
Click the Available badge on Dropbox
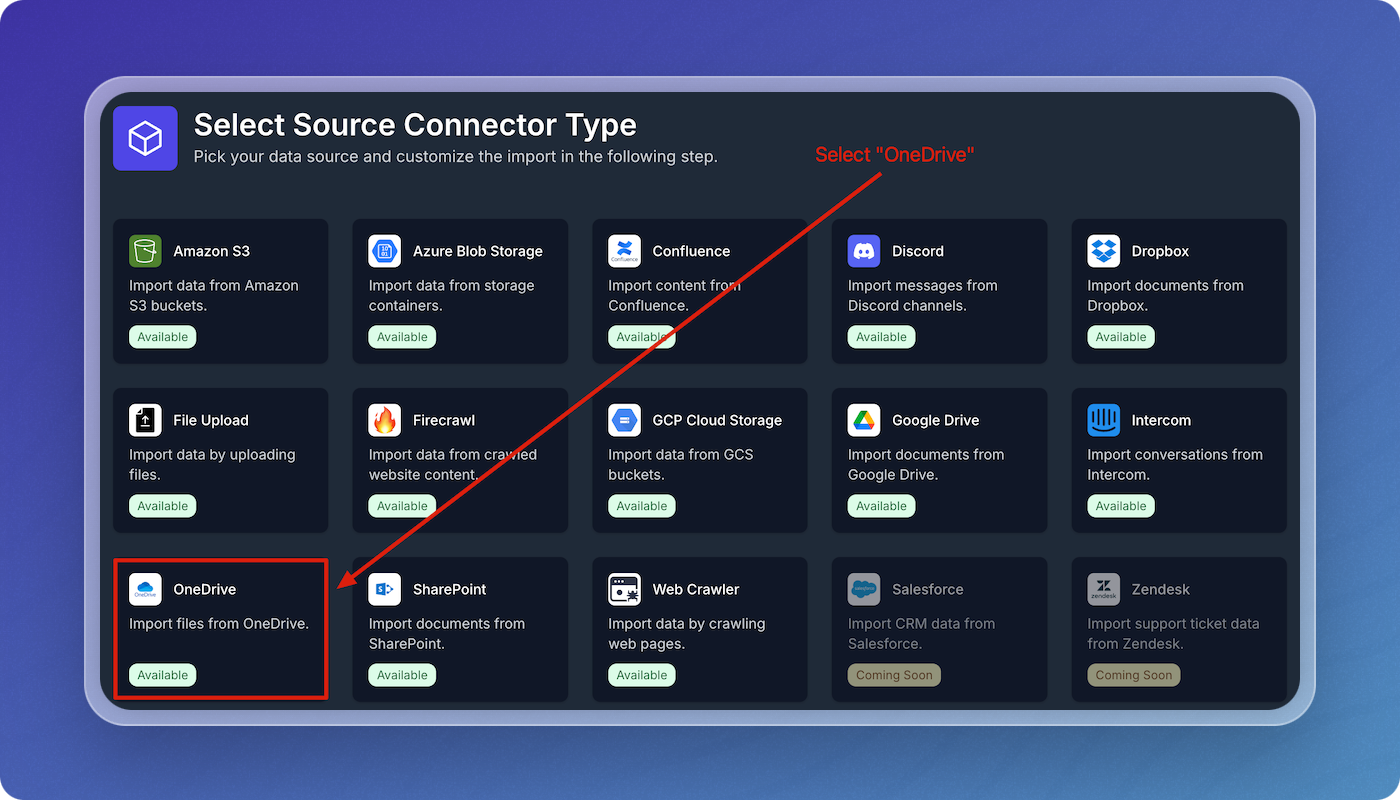[x=1121, y=337]
